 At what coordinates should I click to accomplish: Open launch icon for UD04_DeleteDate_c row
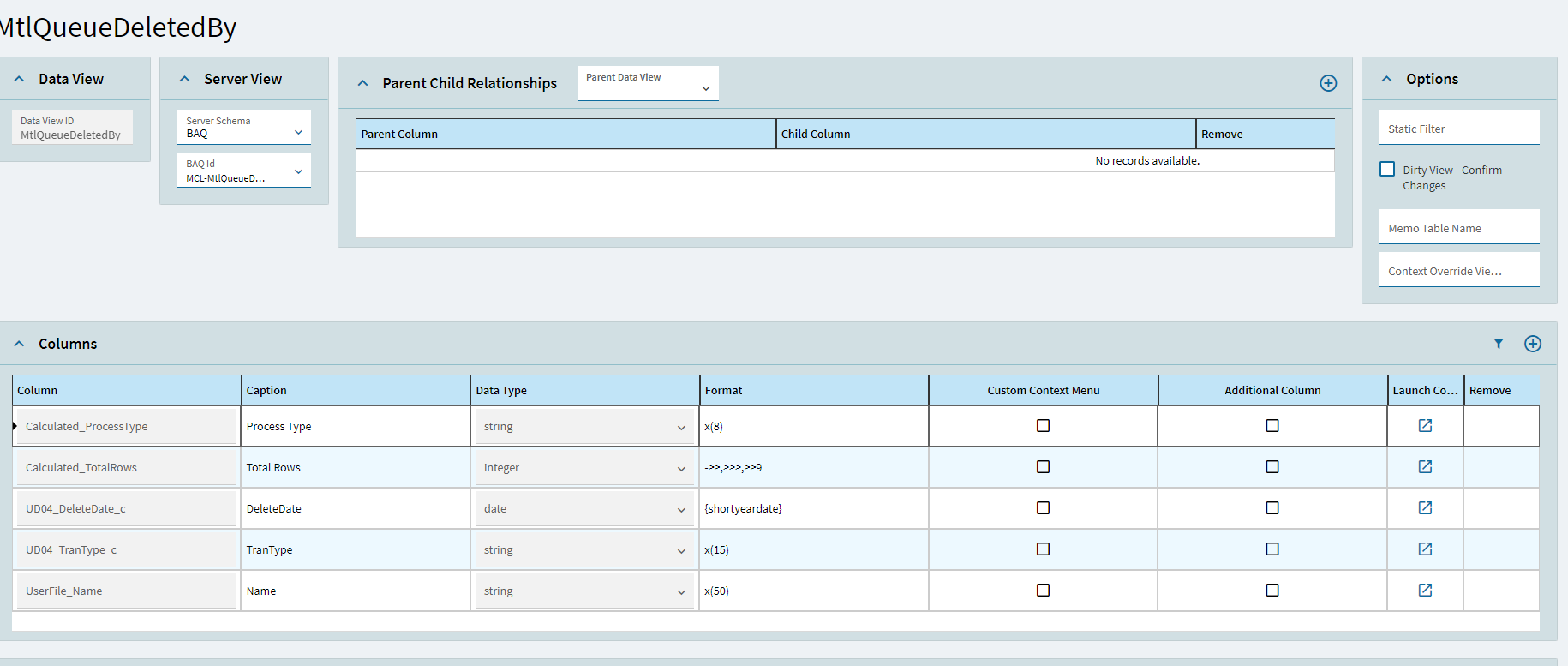(x=1425, y=508)
